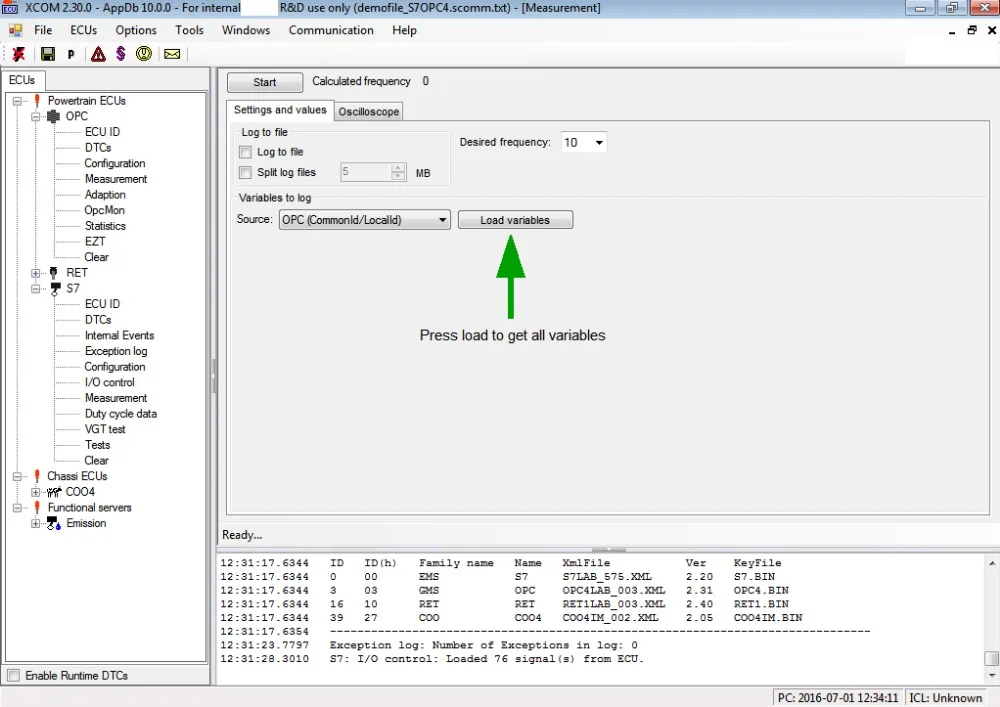This screenshot has height=707, width=1000.
Task: Open the Communication menu
Action: [x=331, y=30]
